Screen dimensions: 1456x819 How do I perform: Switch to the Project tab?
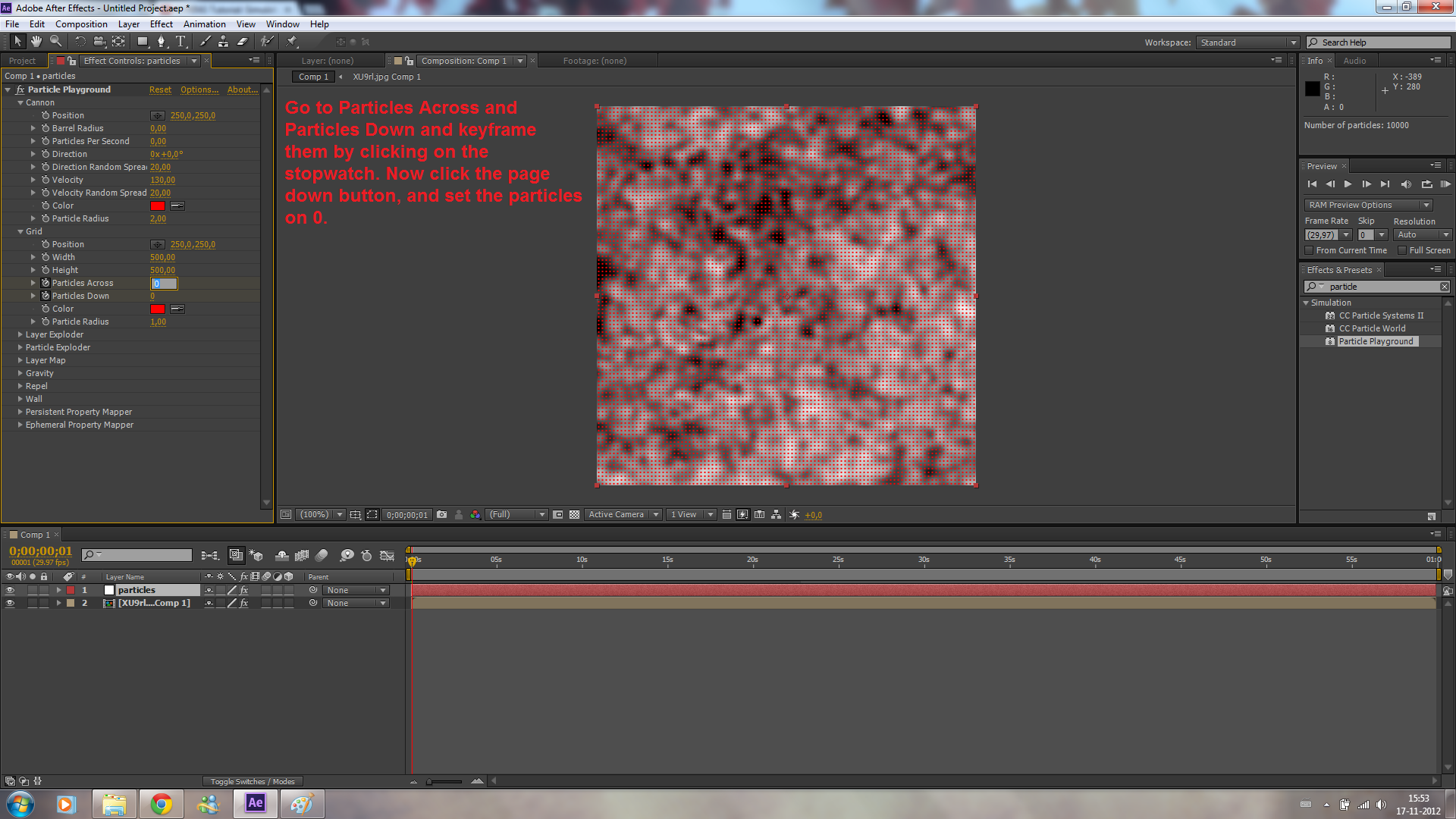coord(23,61)
